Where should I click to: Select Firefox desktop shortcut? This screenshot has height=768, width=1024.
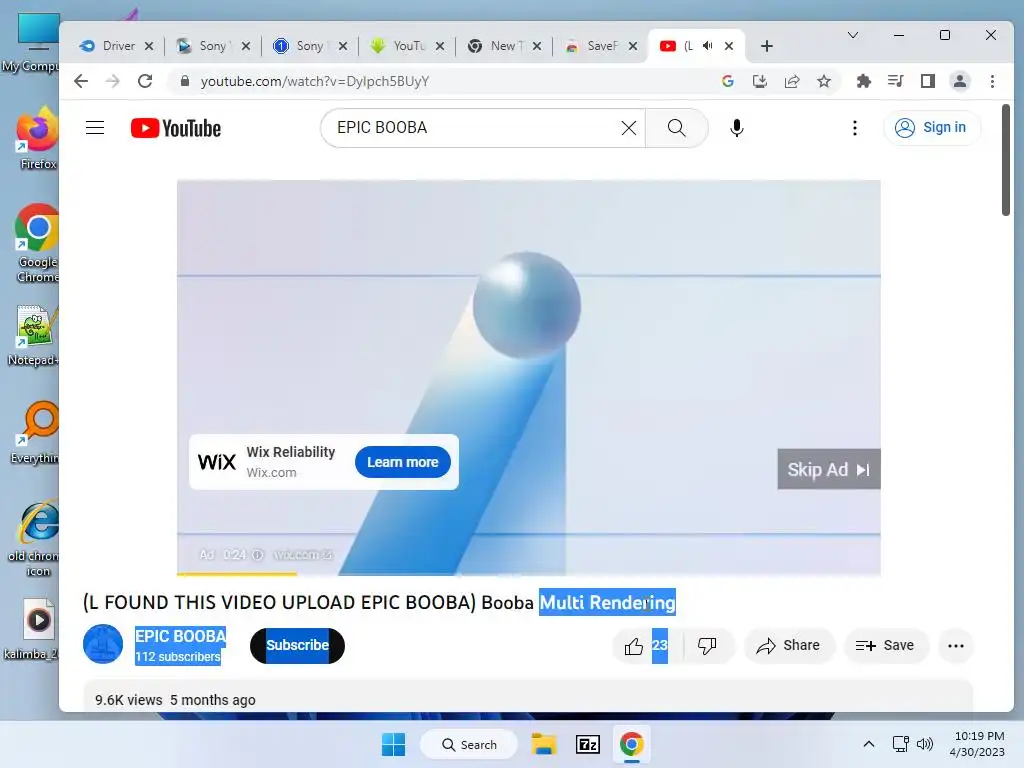tap(37, 139)
